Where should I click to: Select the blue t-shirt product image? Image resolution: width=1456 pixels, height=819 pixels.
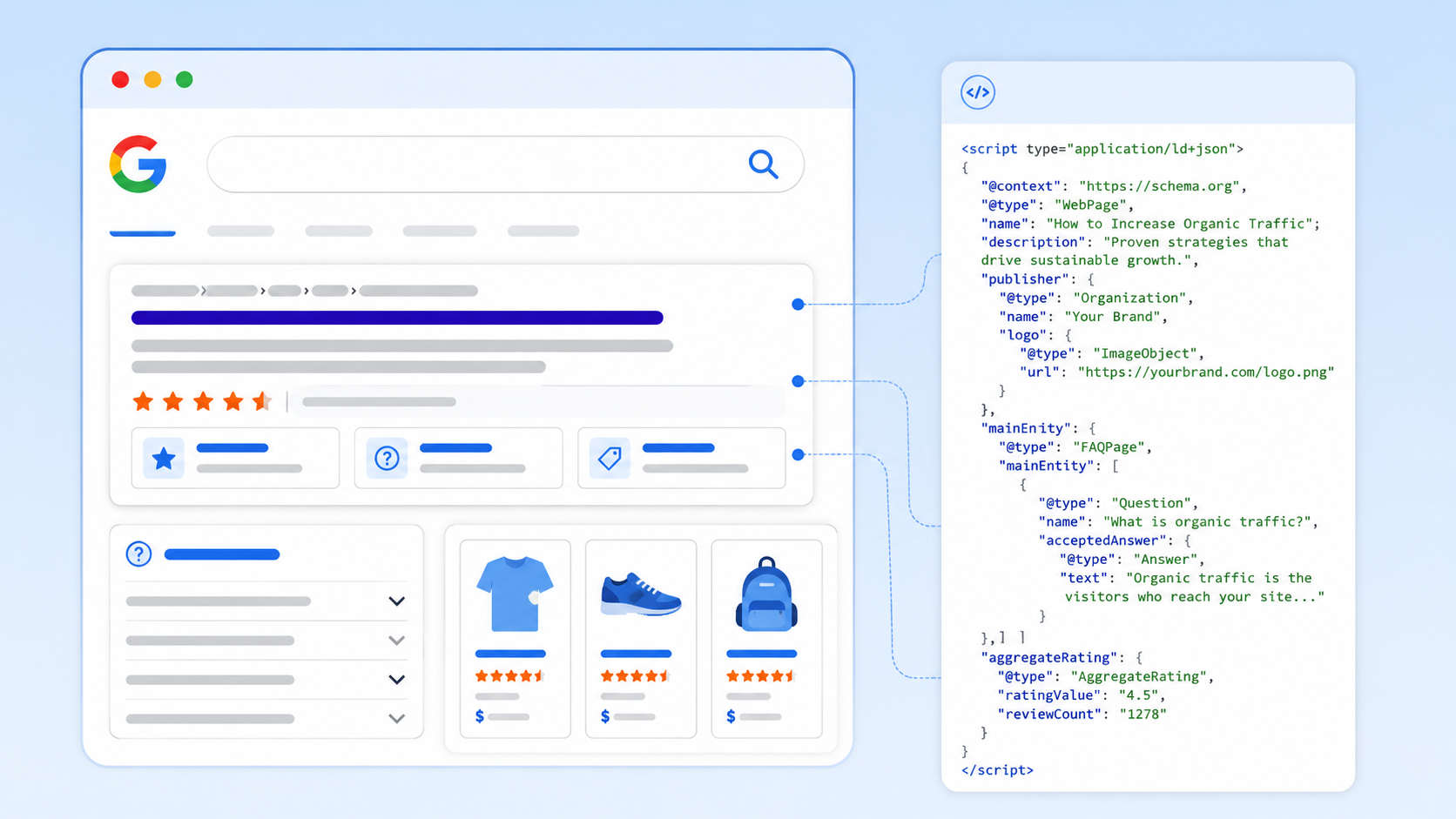[515, 594]
